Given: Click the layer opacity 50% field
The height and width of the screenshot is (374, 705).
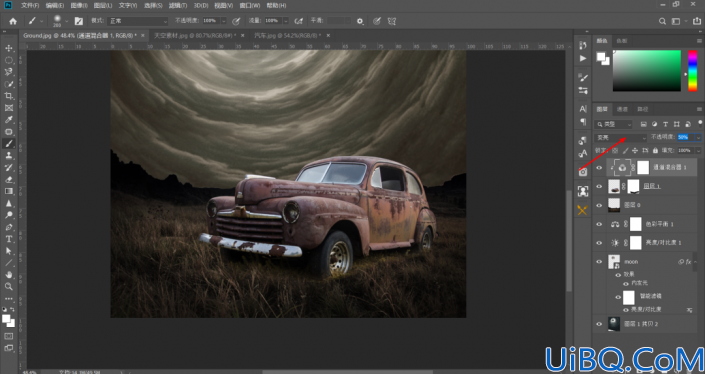Looking at the screenshot, I should tap(685, 138).
